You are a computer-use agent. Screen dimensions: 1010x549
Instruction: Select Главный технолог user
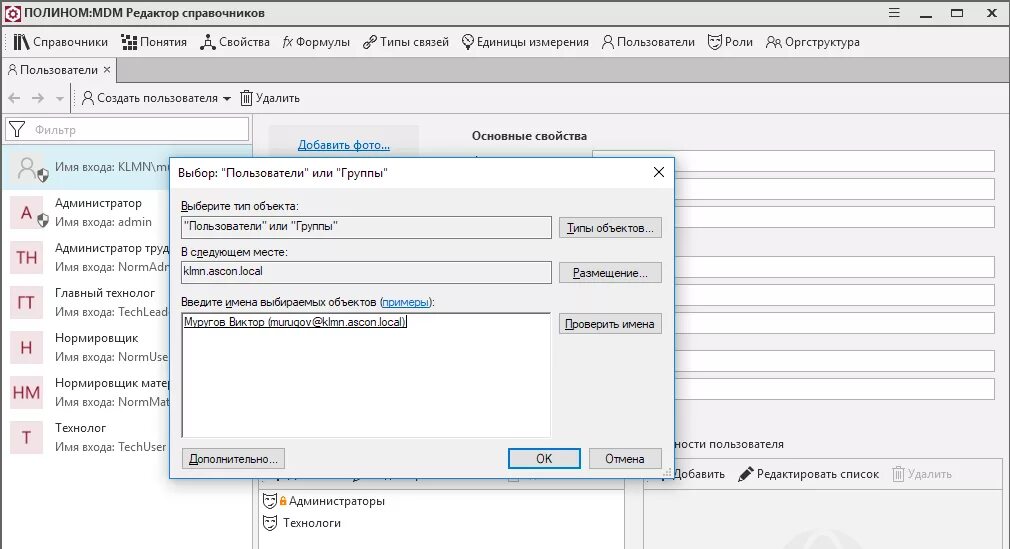click(86, 303)
